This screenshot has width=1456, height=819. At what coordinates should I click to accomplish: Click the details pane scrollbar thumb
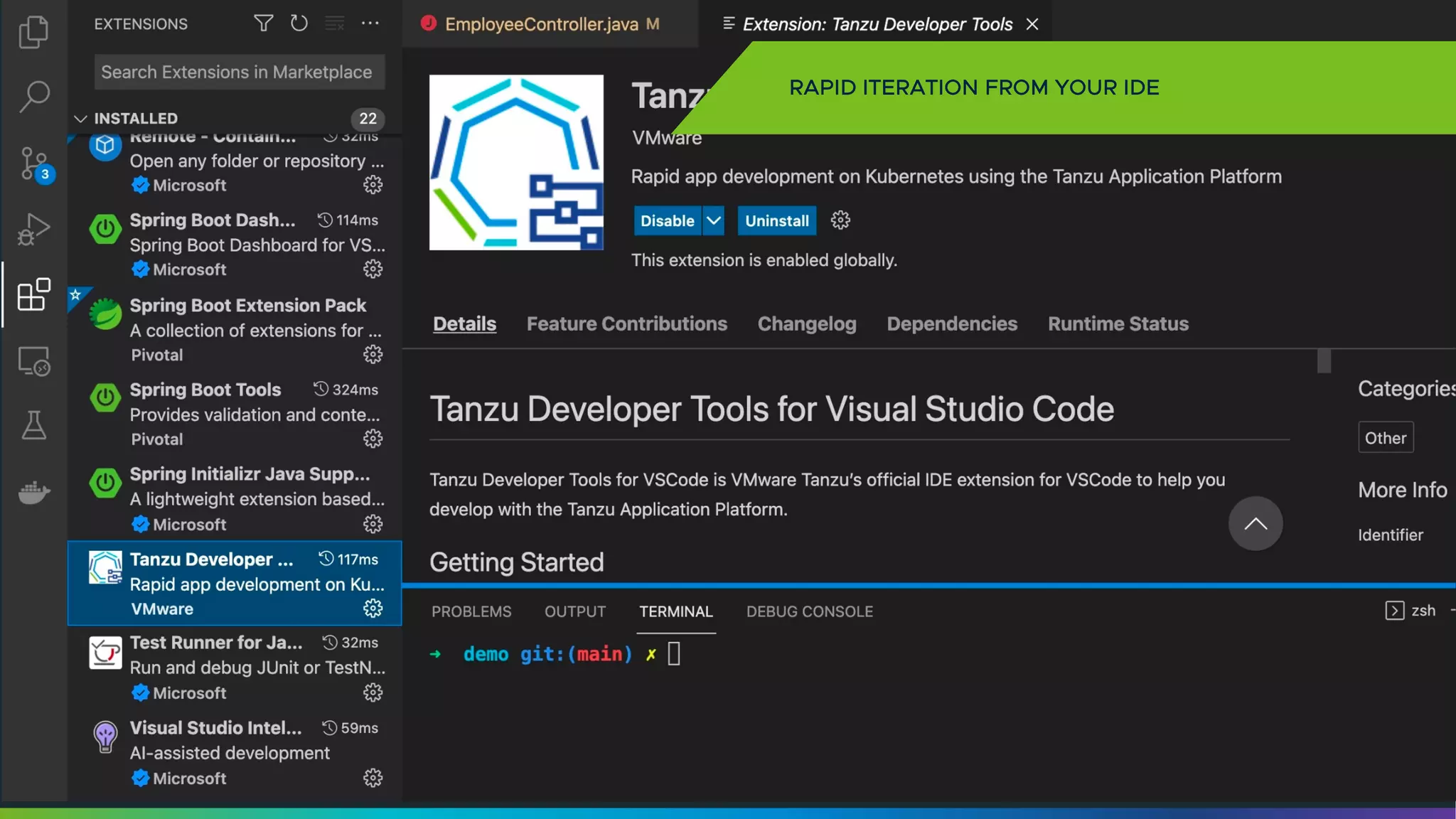(1324, 361)
